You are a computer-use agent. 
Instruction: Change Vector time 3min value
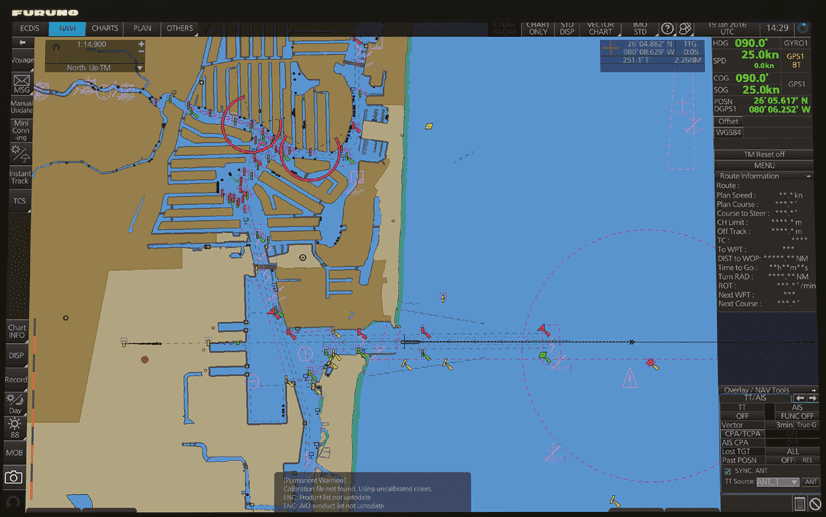pos(783,425)
